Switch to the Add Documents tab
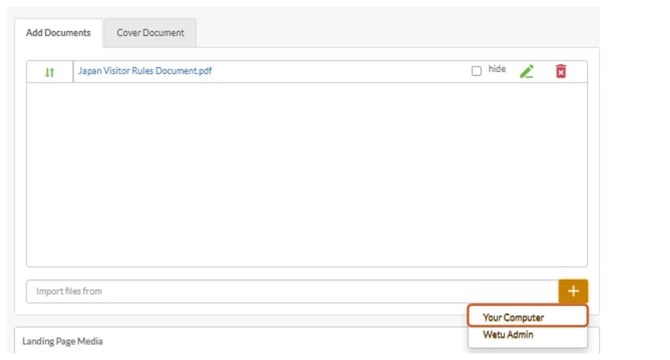The width and height of the screenshot is (670, 360). click(x=59, y=33)
